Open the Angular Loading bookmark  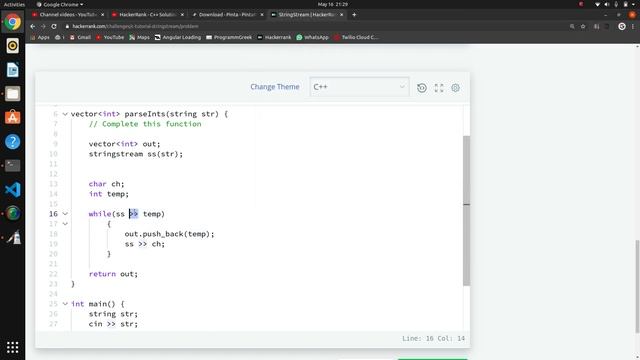point(178,37)
